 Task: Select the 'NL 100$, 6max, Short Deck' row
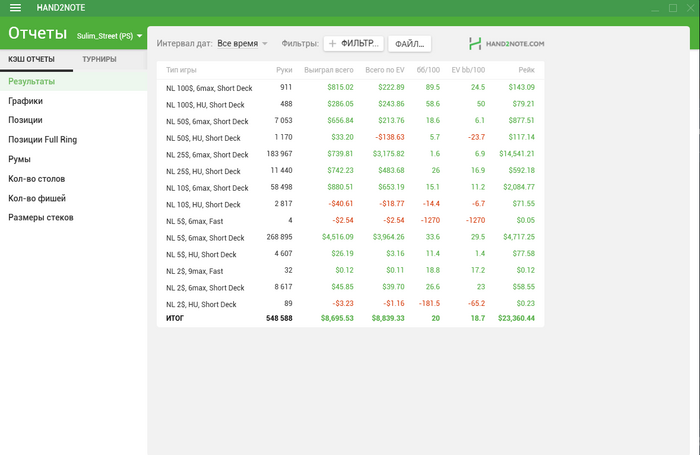point(350,88)
